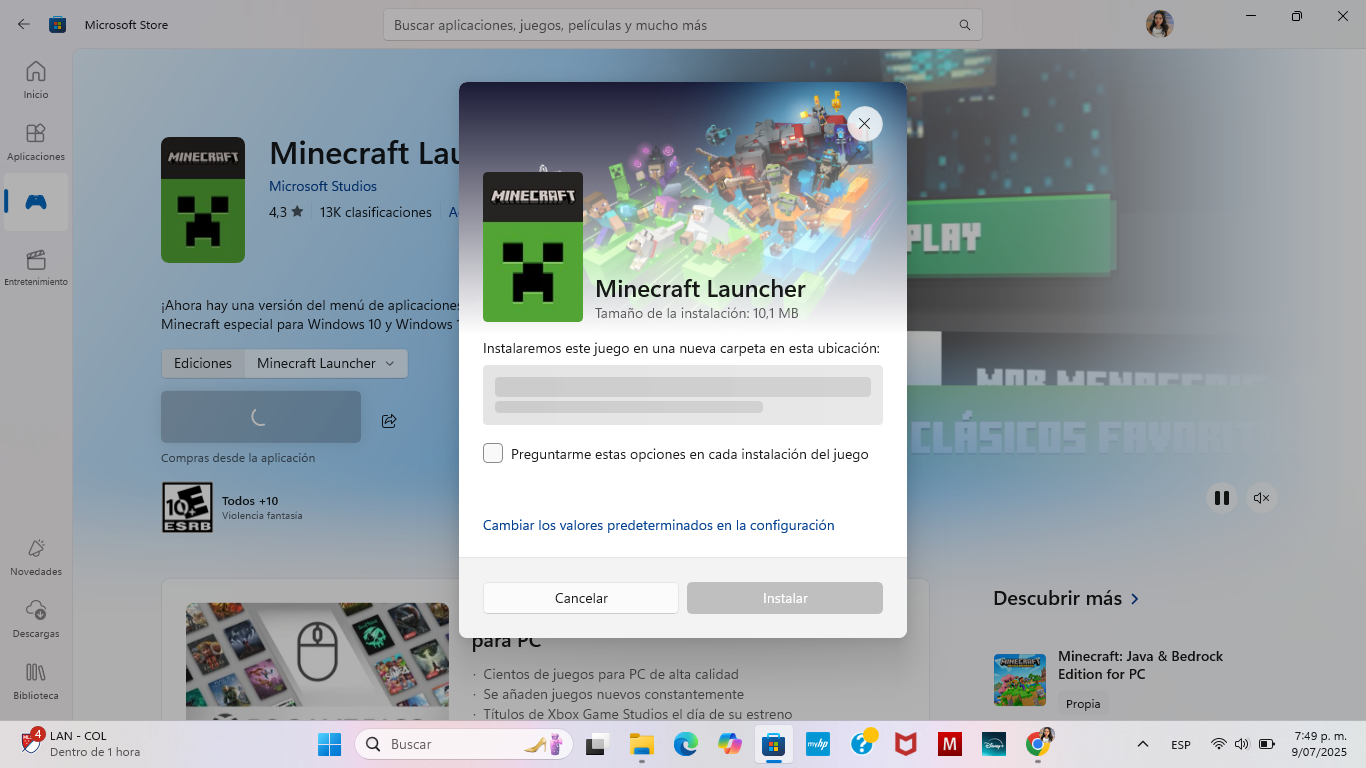Close the install dialog

[865, 124]
